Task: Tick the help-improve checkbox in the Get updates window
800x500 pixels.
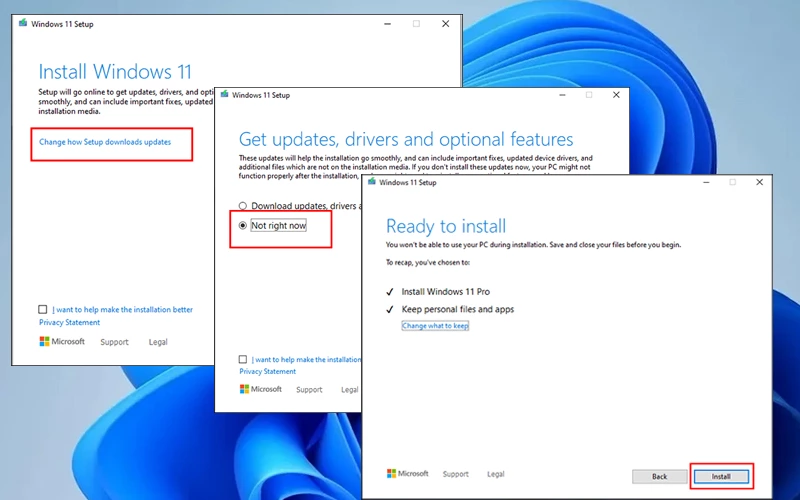Action: click(x=243, y=359)
